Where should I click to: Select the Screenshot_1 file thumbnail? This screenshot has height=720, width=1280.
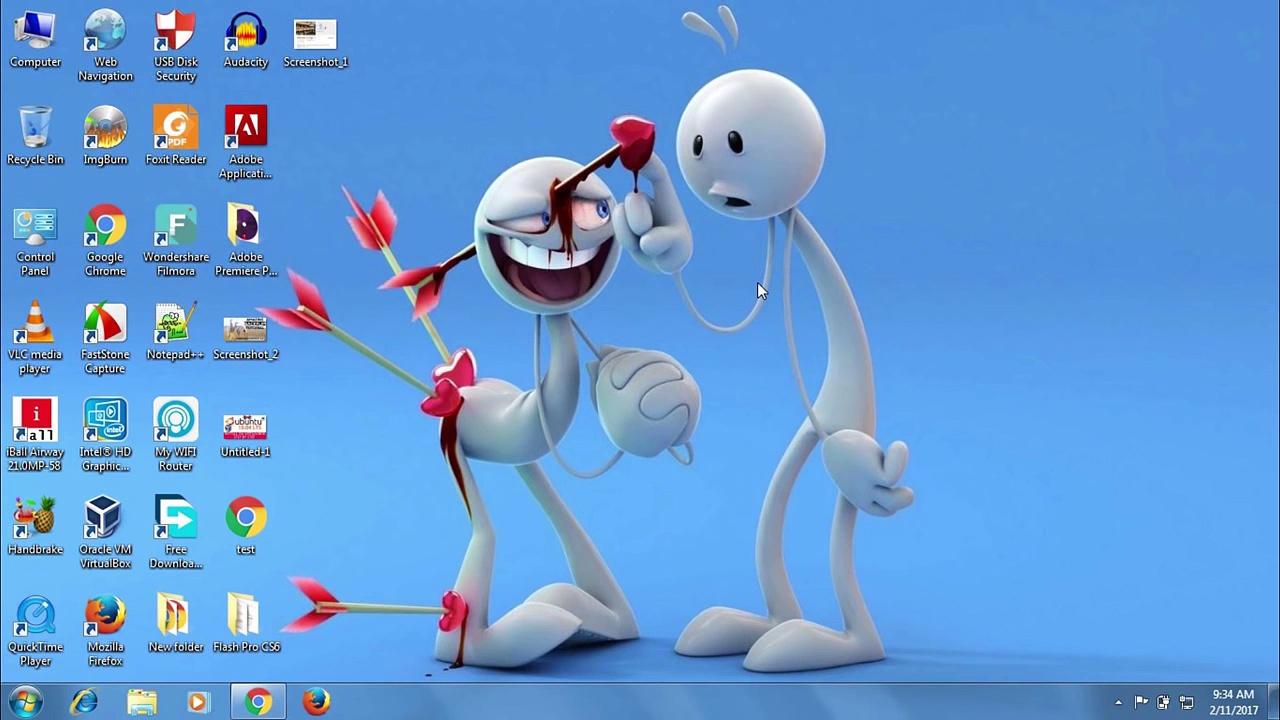315,40
